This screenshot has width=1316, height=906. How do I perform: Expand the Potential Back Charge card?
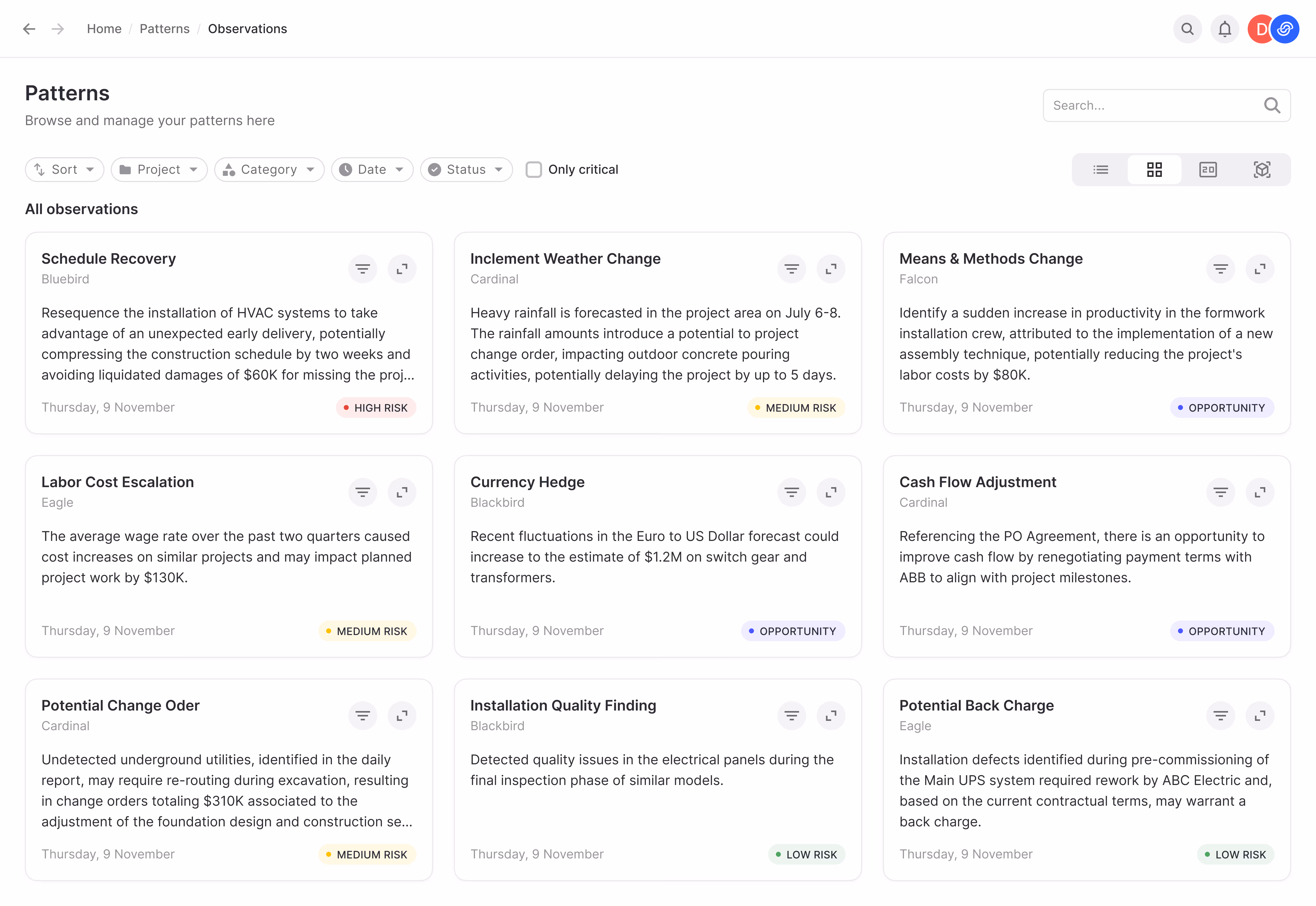[x=1260, y=716]
